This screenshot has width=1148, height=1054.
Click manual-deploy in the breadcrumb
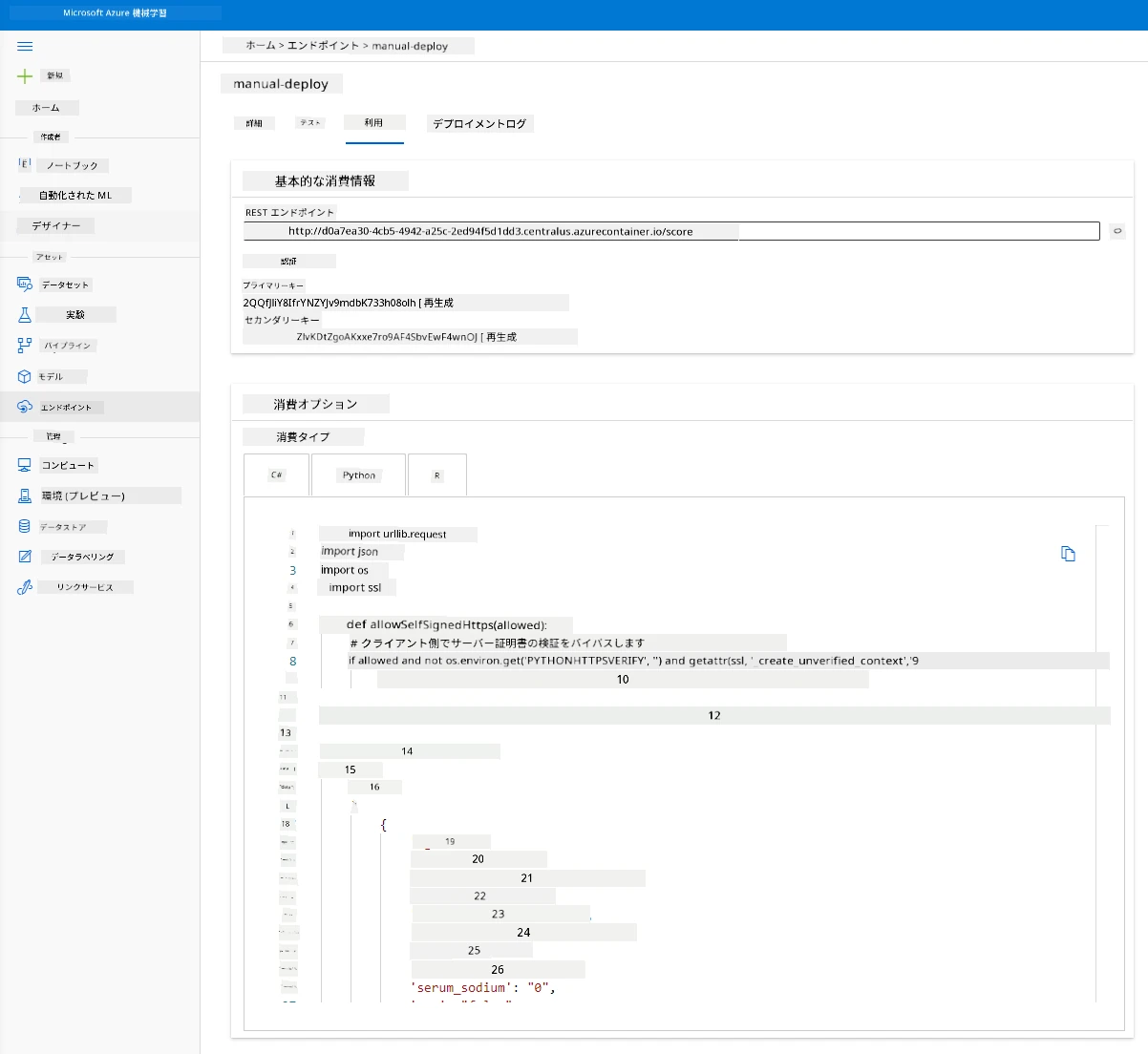click(x=410, y=46)
